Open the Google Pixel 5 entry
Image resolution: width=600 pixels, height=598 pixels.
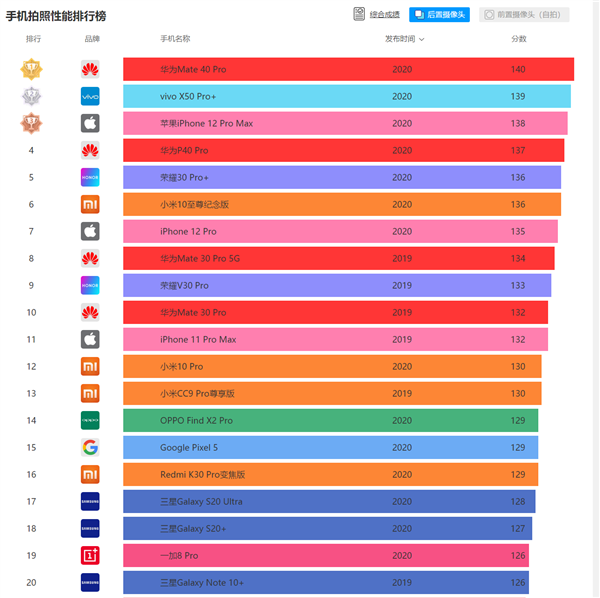click(189, 447)
